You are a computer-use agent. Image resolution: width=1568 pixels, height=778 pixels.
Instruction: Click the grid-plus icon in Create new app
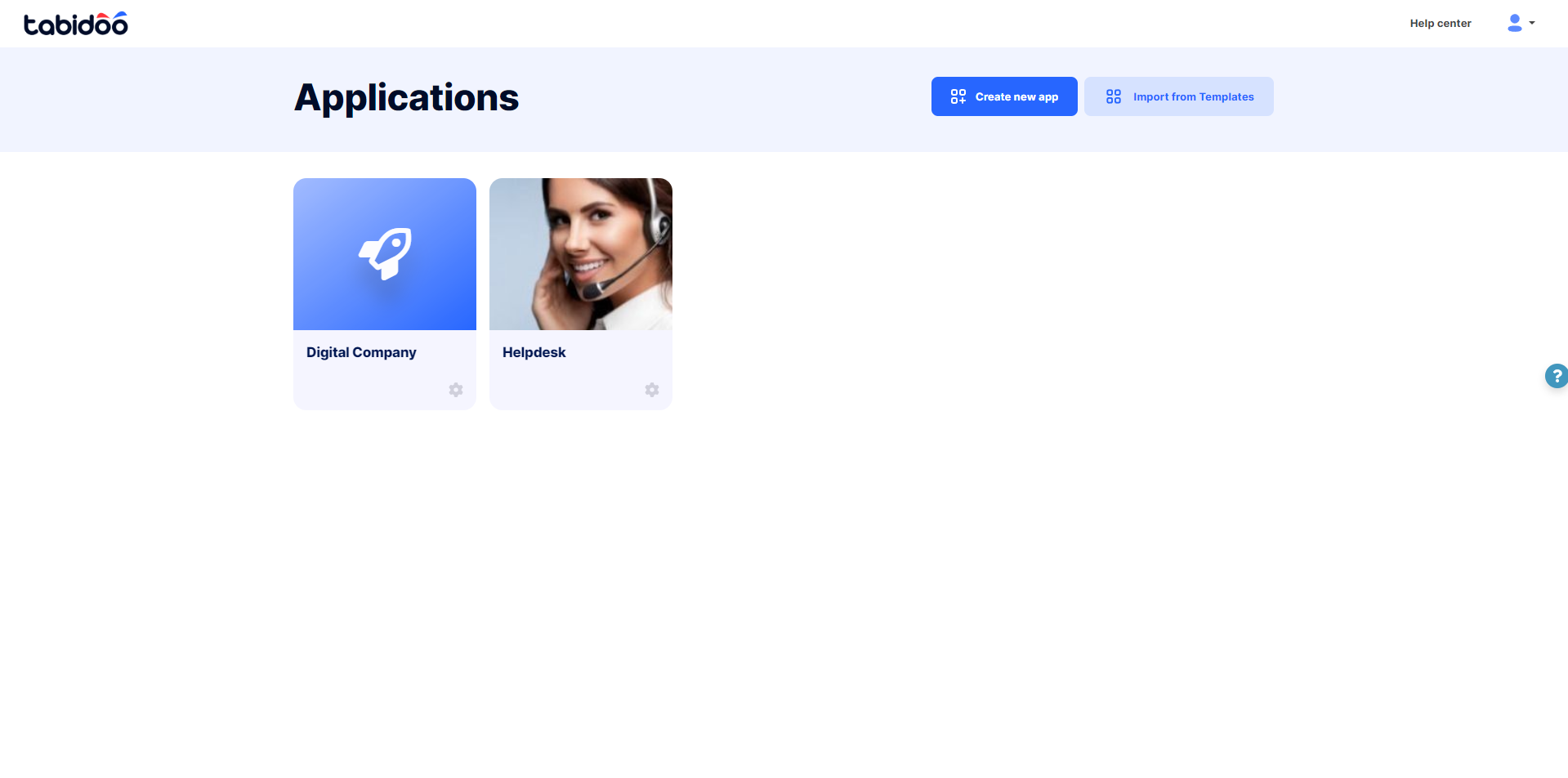tap(958, 96)
